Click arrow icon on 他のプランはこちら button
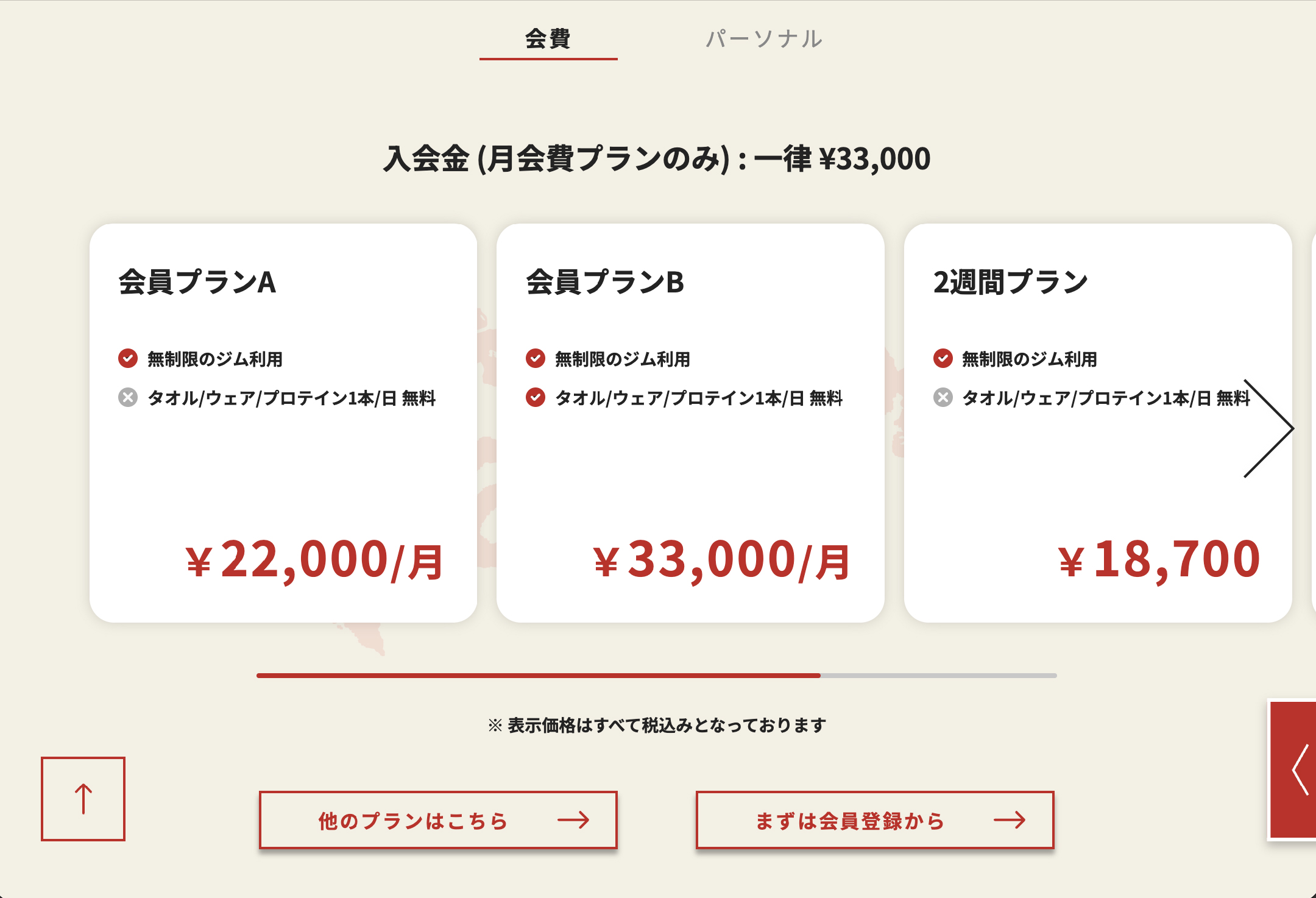The height and width of the screenshot is (898, 1316). [x=573, y=820]
